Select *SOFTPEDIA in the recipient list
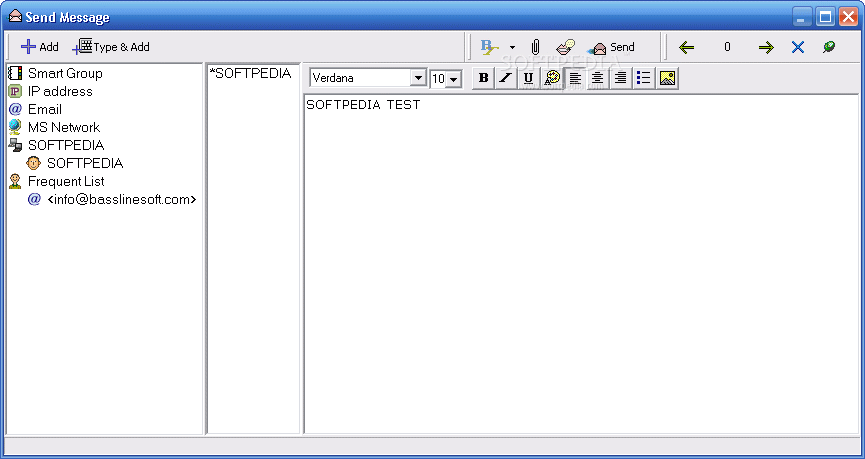Screen dimensions: 865x459 [x=250, y=73]
